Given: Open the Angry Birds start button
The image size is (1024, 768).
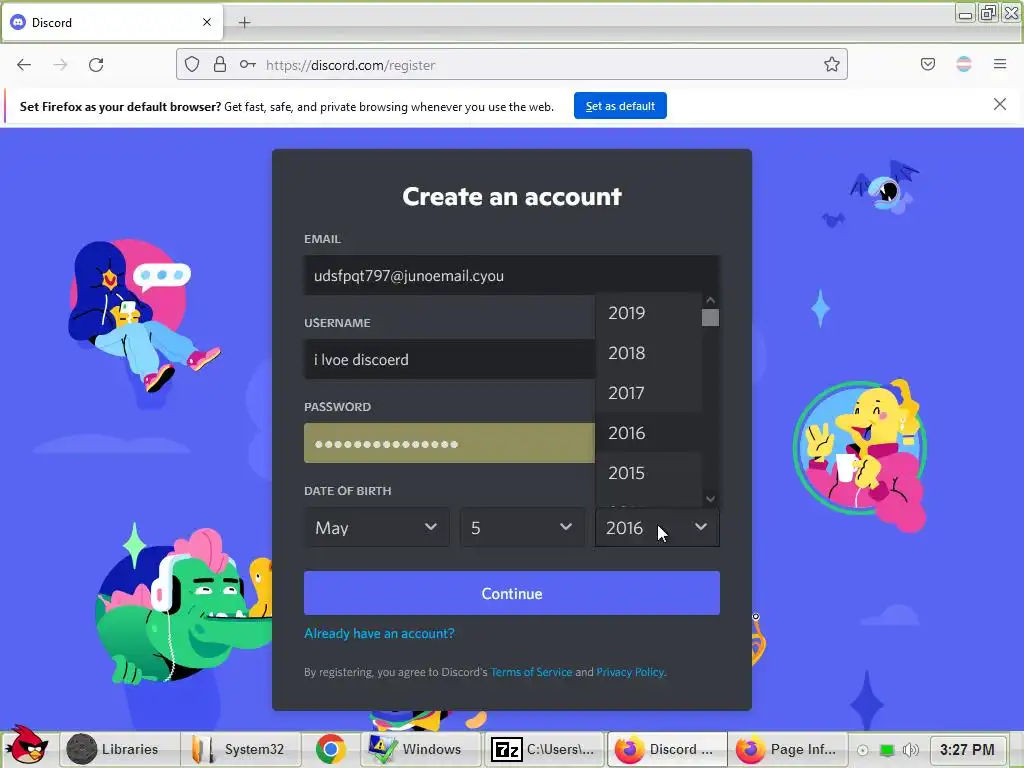Looking at the screenshot, I should pyautogui.click(x=27, y=746).
